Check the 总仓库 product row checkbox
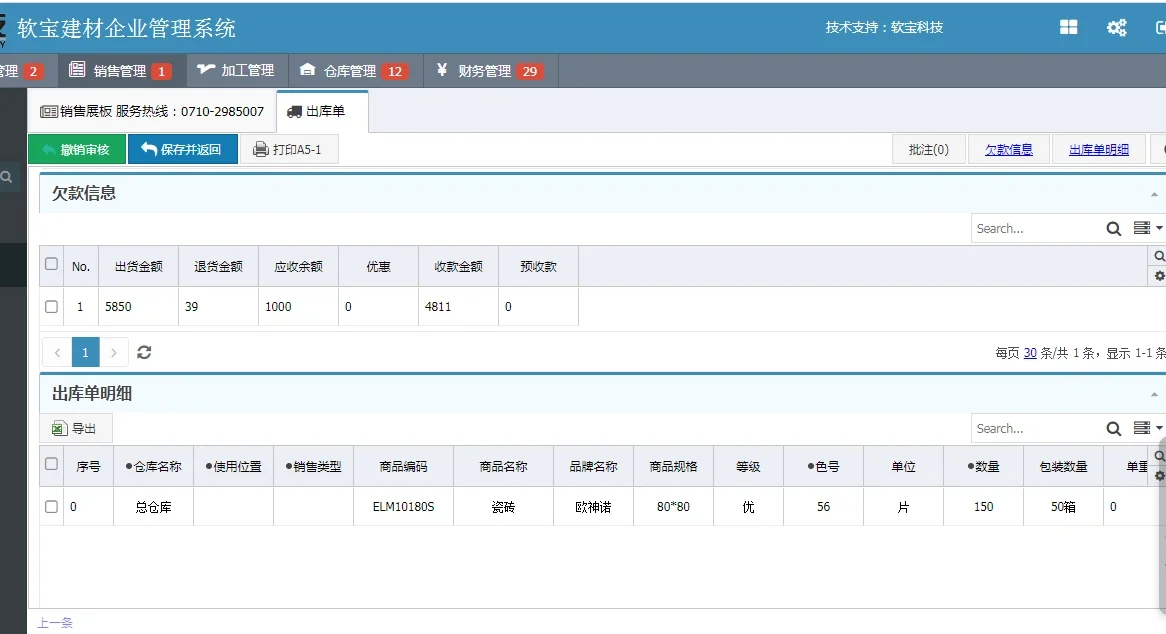 (51, 506)
